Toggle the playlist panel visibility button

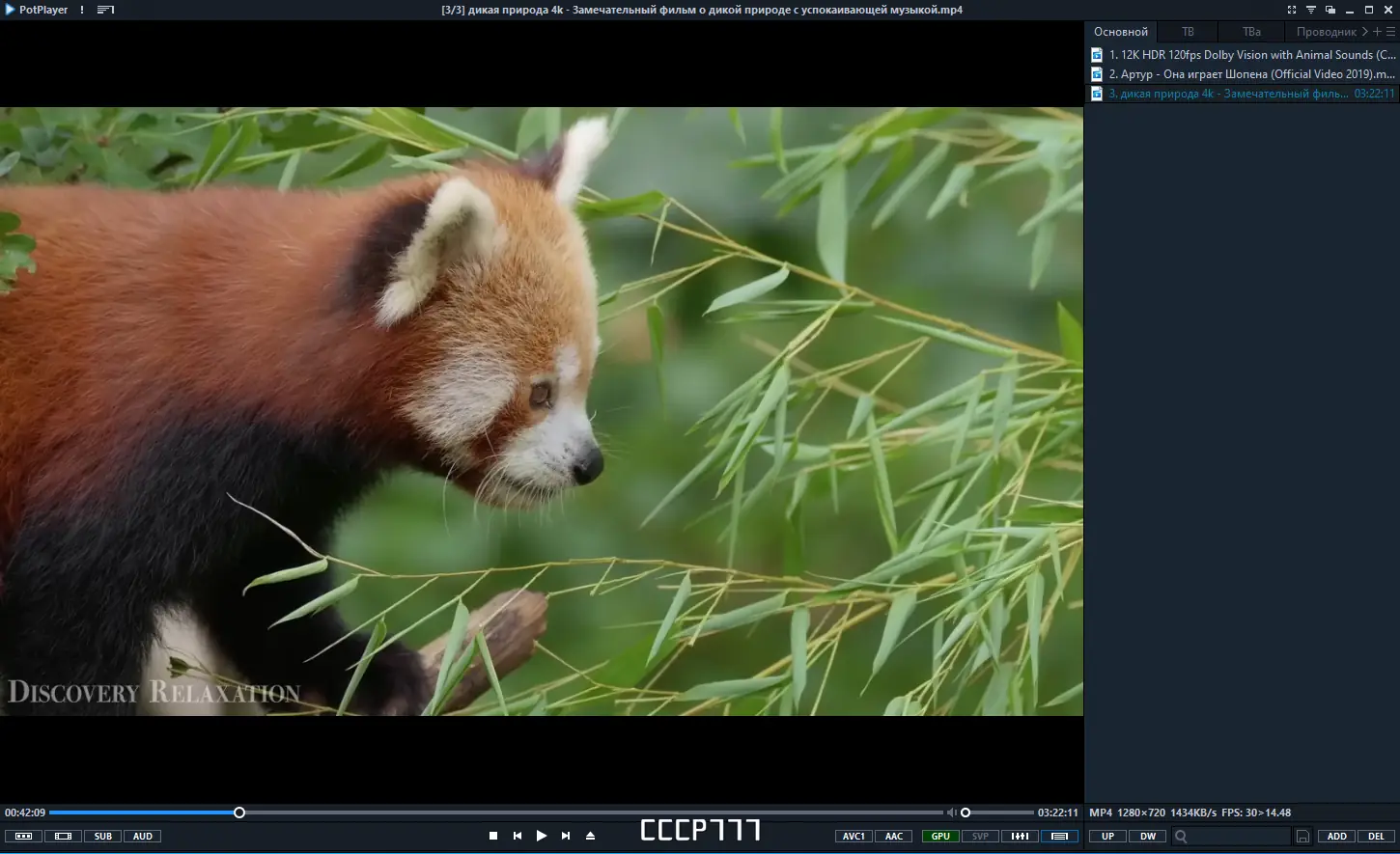tap(1059, 837)
